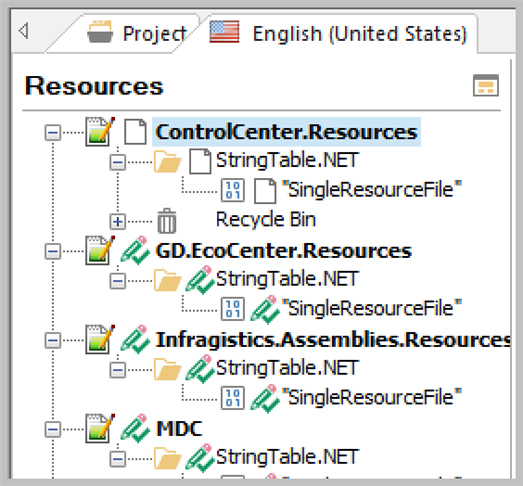Select the MDC tree node

179,429
